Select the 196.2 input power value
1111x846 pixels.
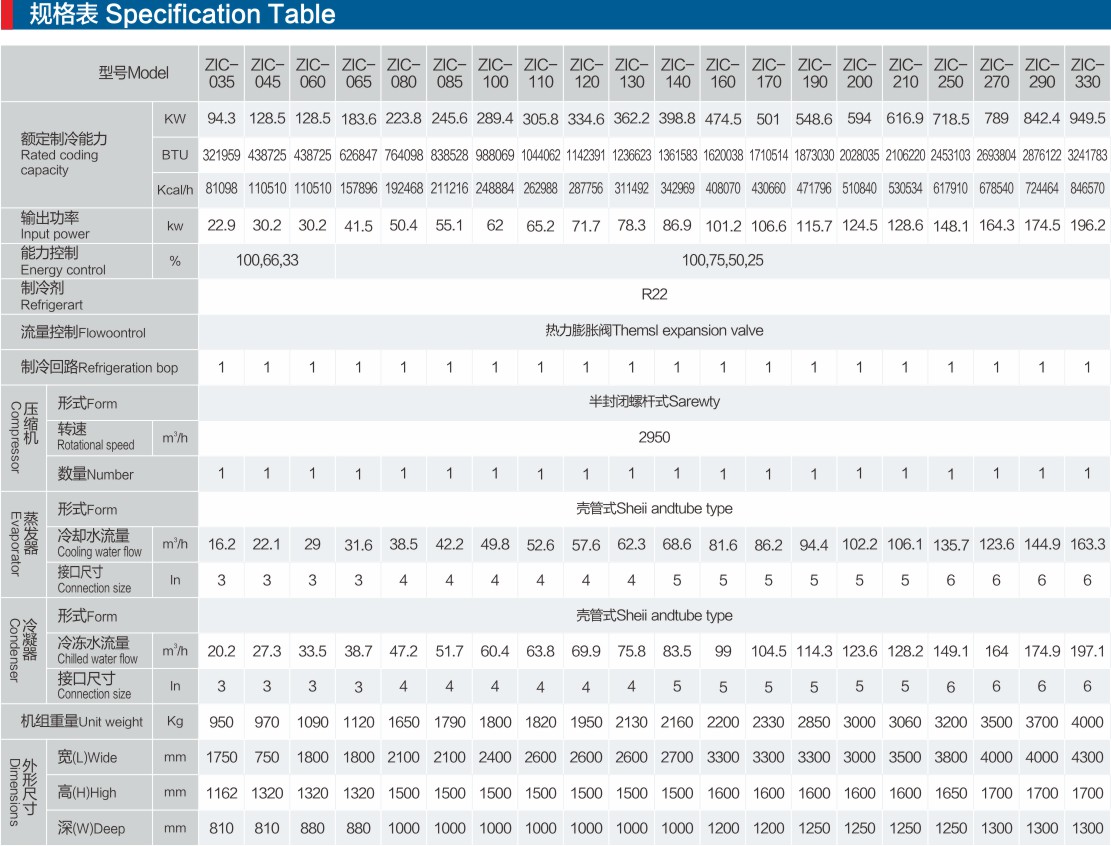point(1087,226)
